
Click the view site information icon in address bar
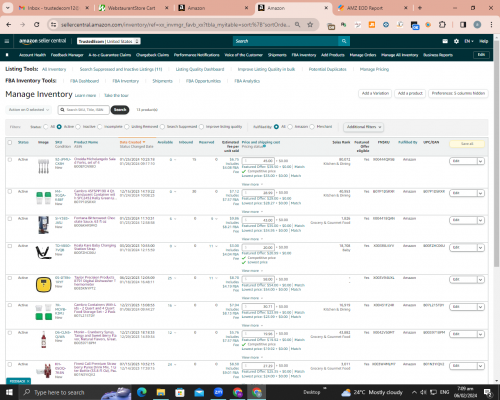pos(53,24)
